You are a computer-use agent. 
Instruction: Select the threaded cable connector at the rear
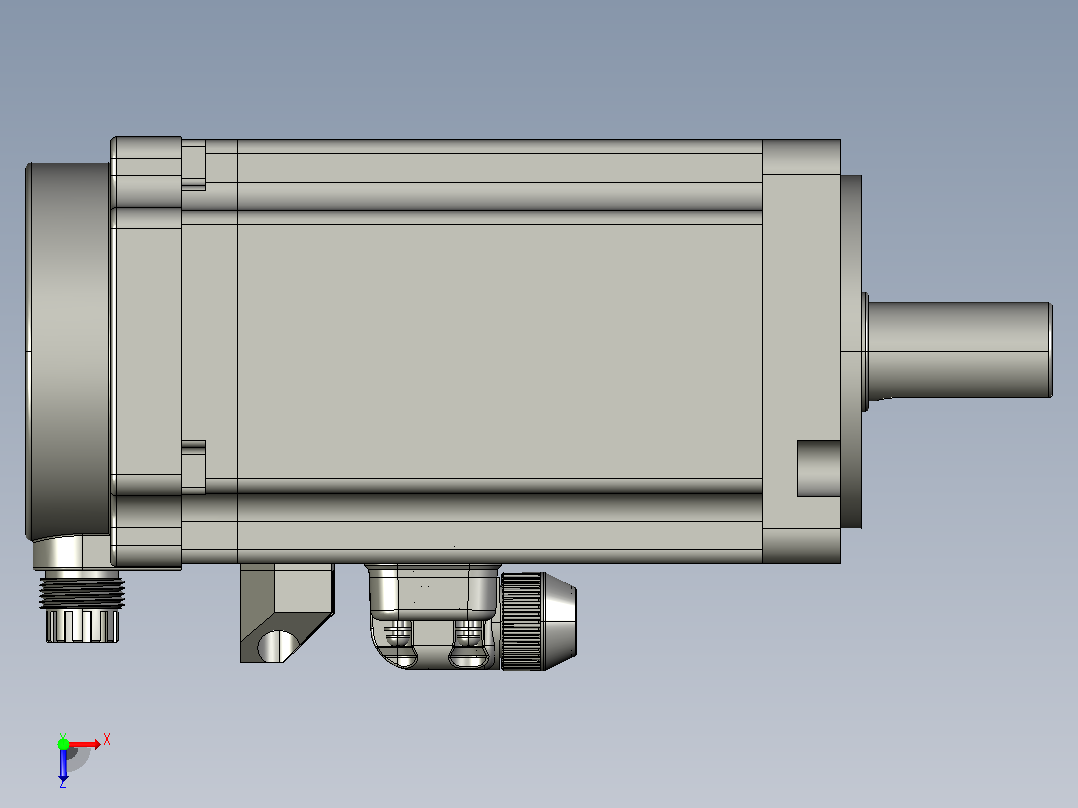tap(82, 609)
